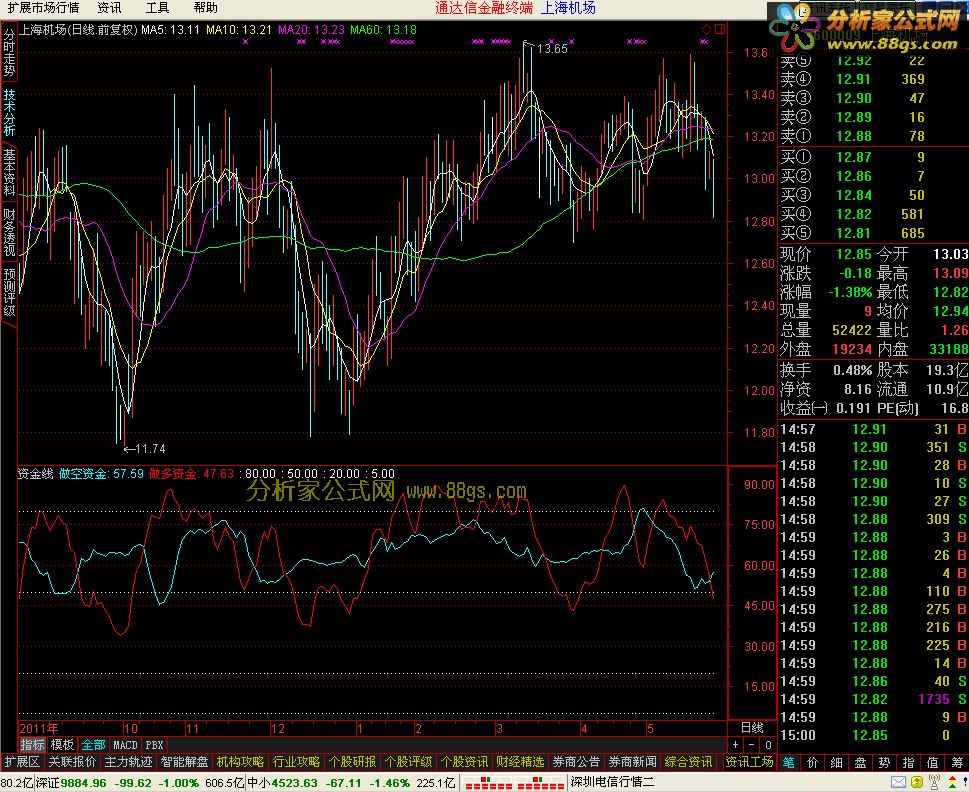
Task: Click the 做多资金: 47.63 label
Action: [x=192, y=474]
